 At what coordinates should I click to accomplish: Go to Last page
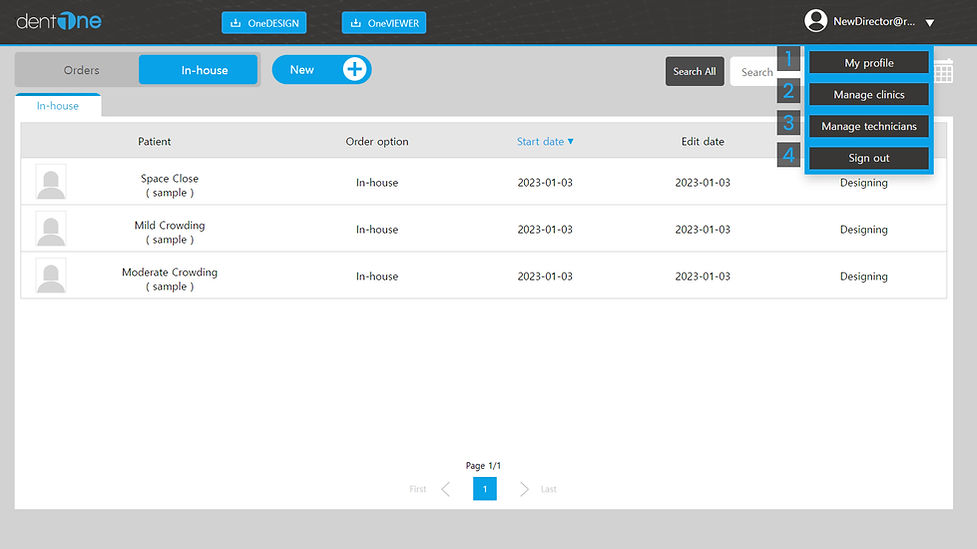548,489
